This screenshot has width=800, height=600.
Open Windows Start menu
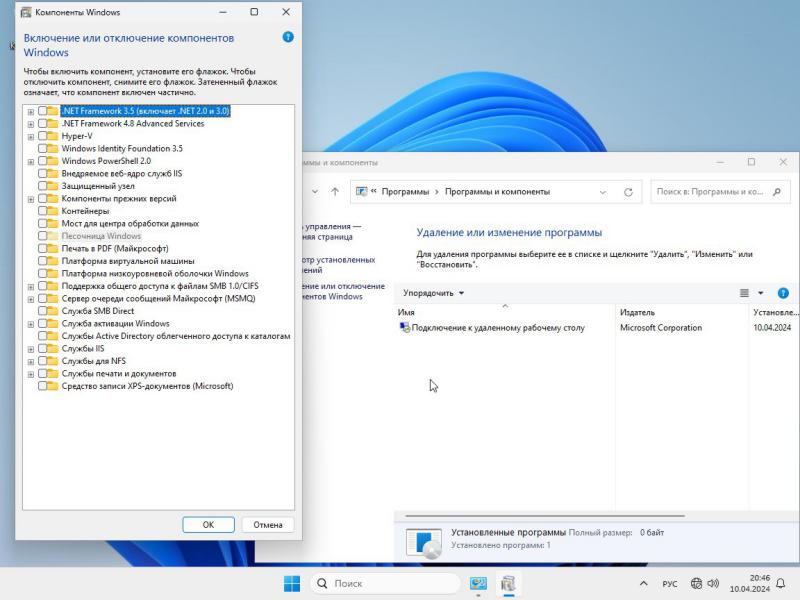click(292, 584)
